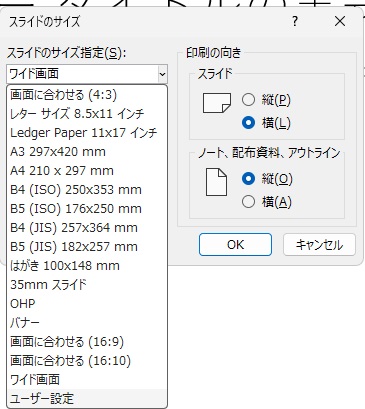Image resolution: width=365 pixels, height=409 pixels.
Task: Dismiss dialog with the キャンセル button
Action: [319, 245]
